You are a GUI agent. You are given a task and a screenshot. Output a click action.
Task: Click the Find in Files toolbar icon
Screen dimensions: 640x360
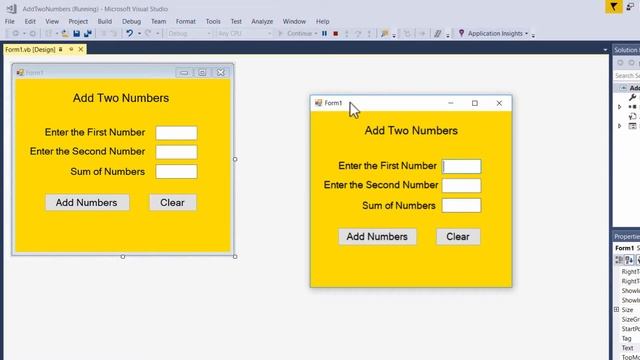coord(384,33)
